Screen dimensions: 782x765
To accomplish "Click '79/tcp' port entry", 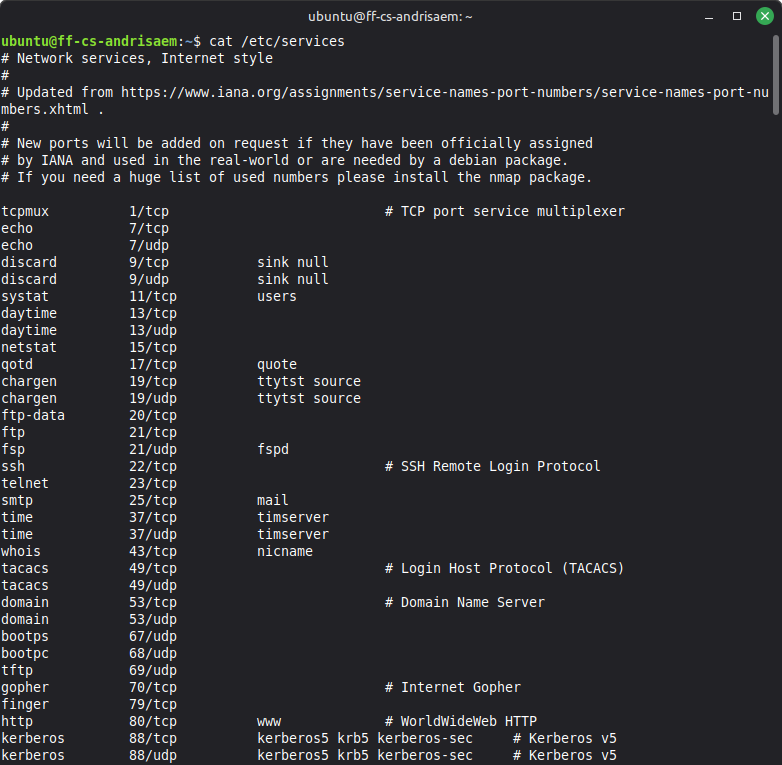I will 153,704.
